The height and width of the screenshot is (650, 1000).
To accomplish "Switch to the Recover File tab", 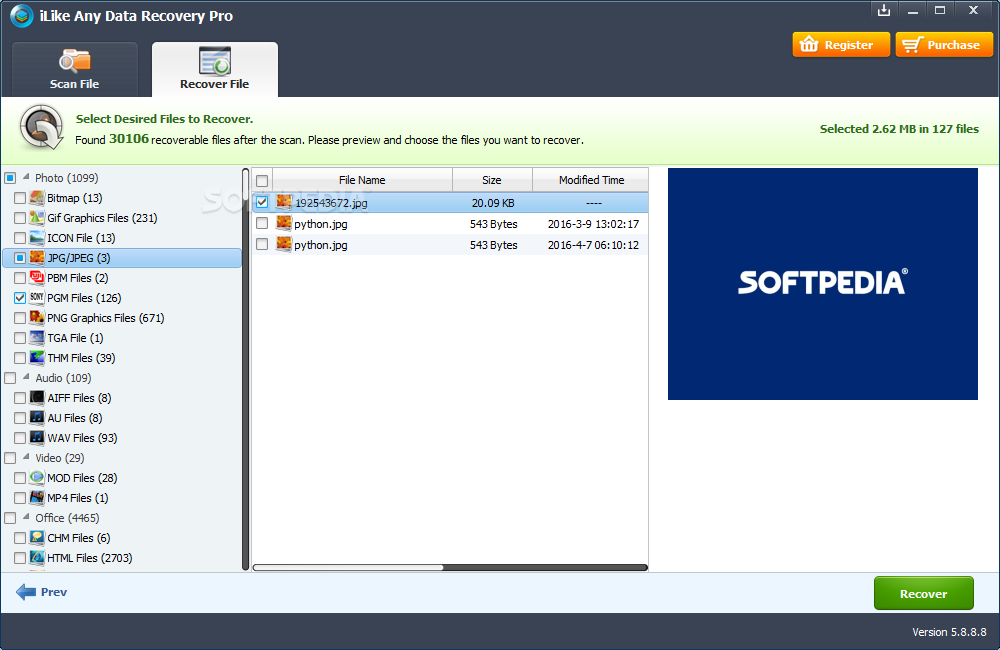I will tap(215, 70).
